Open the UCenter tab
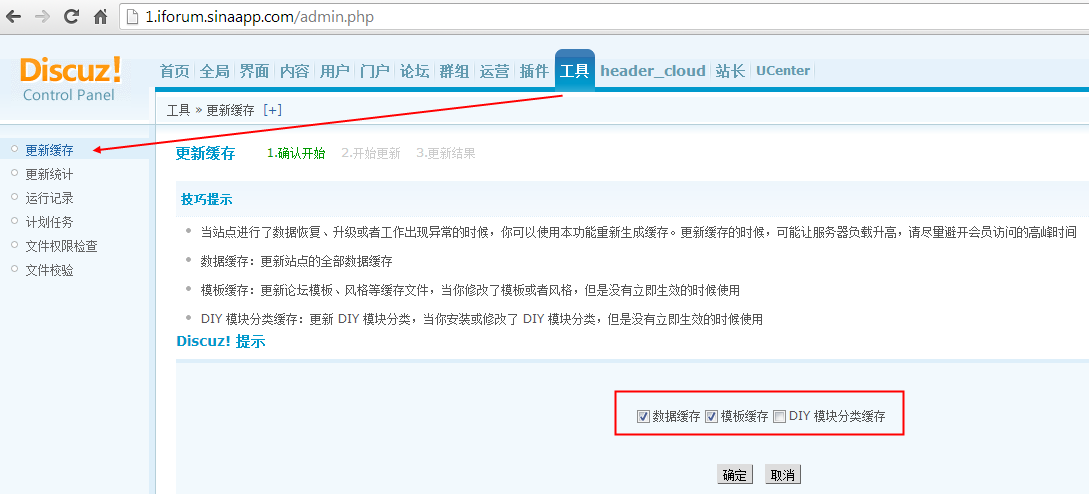1089x494 pixels. (x=783, y=71)
